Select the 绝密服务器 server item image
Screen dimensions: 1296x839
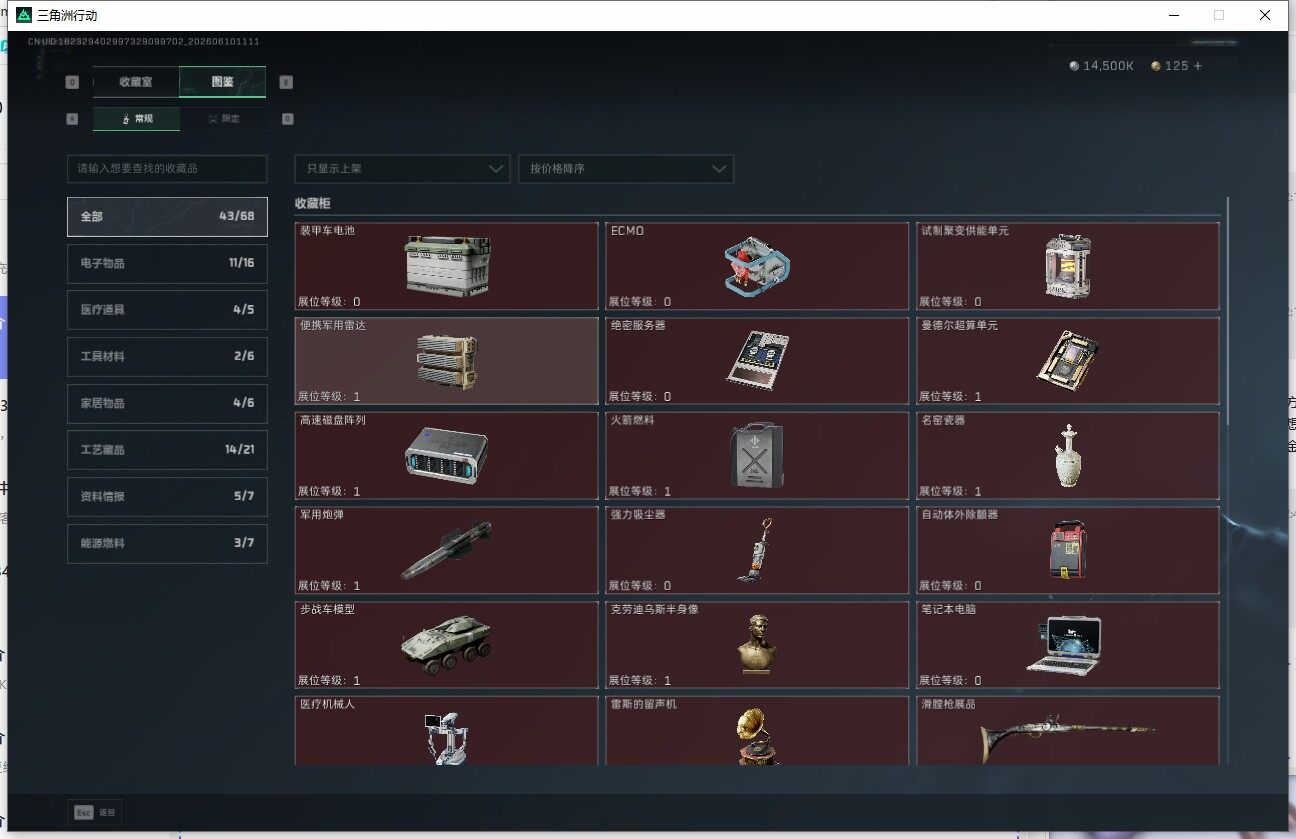click(757, 360)
